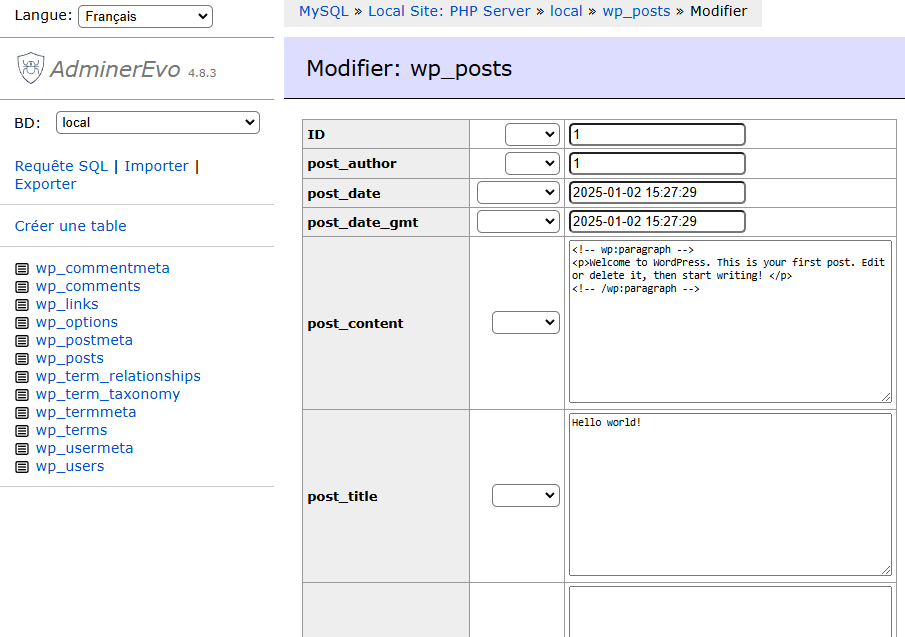Viewport: 905px width, 637px height.
Task: Open the wp_term_relationships table link
Action: point(118,376)
